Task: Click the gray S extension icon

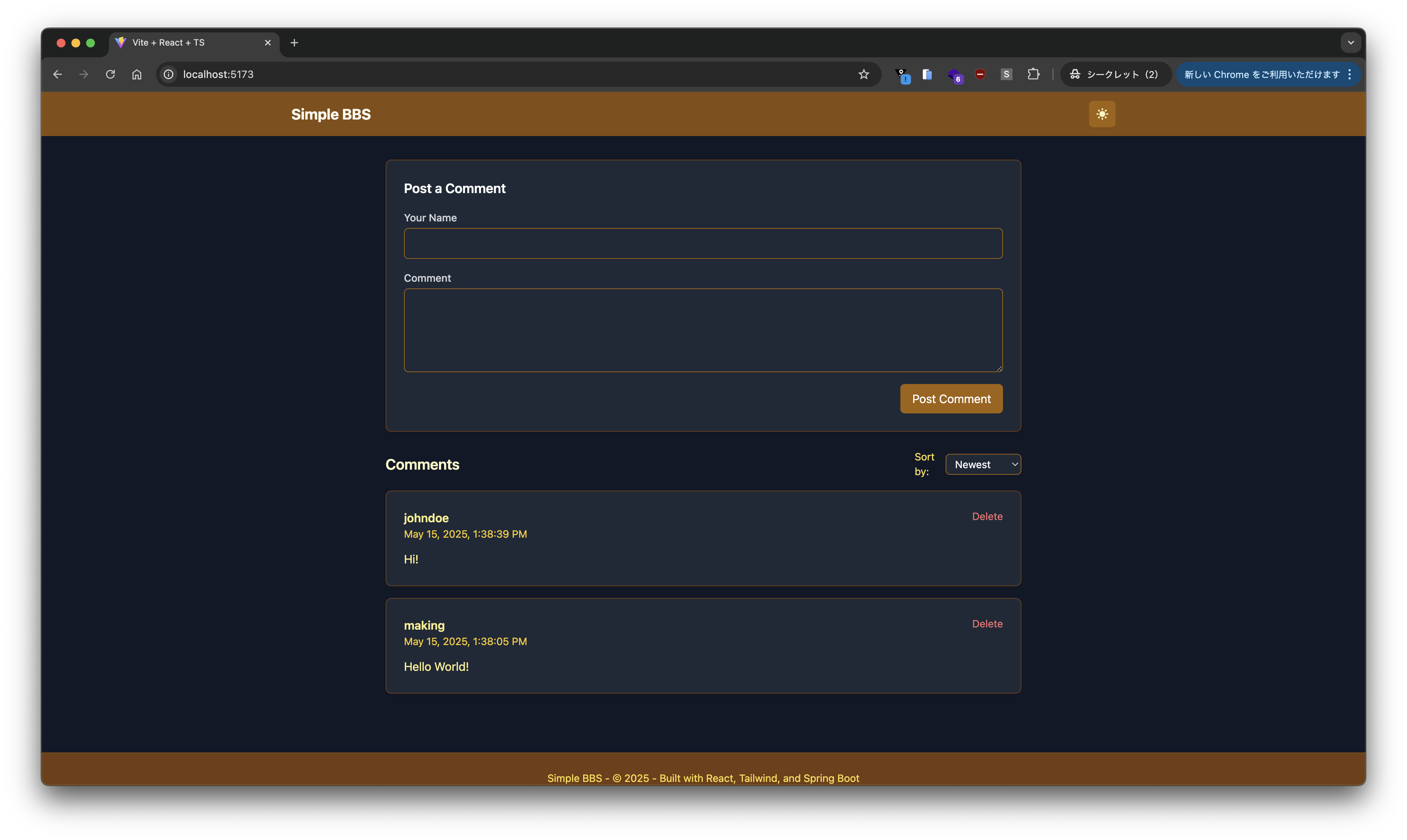Action: pos(1006,74)
